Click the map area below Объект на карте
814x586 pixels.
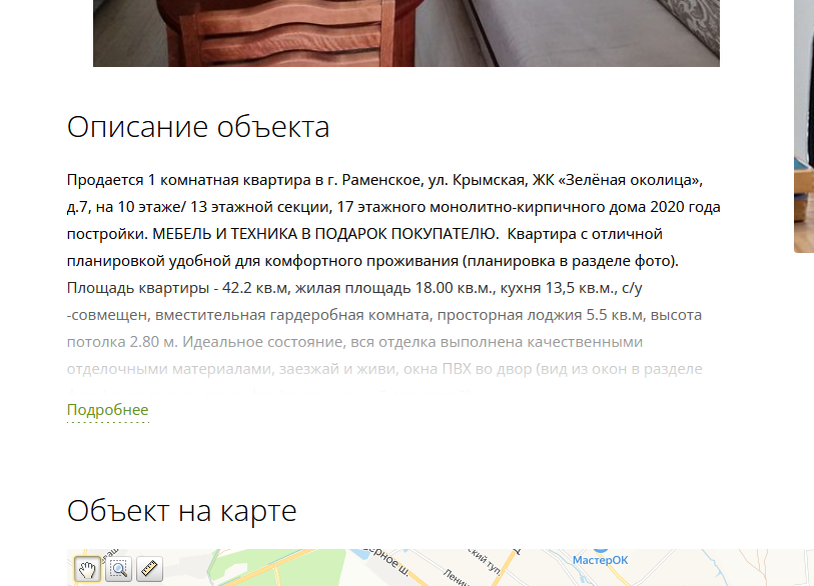pyautogui.click(x=440, y=567)
